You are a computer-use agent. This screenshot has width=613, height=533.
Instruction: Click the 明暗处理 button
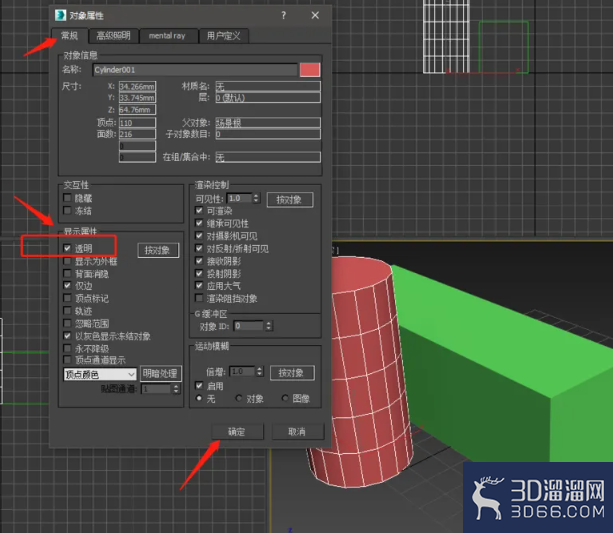click(x=160, y=373)
